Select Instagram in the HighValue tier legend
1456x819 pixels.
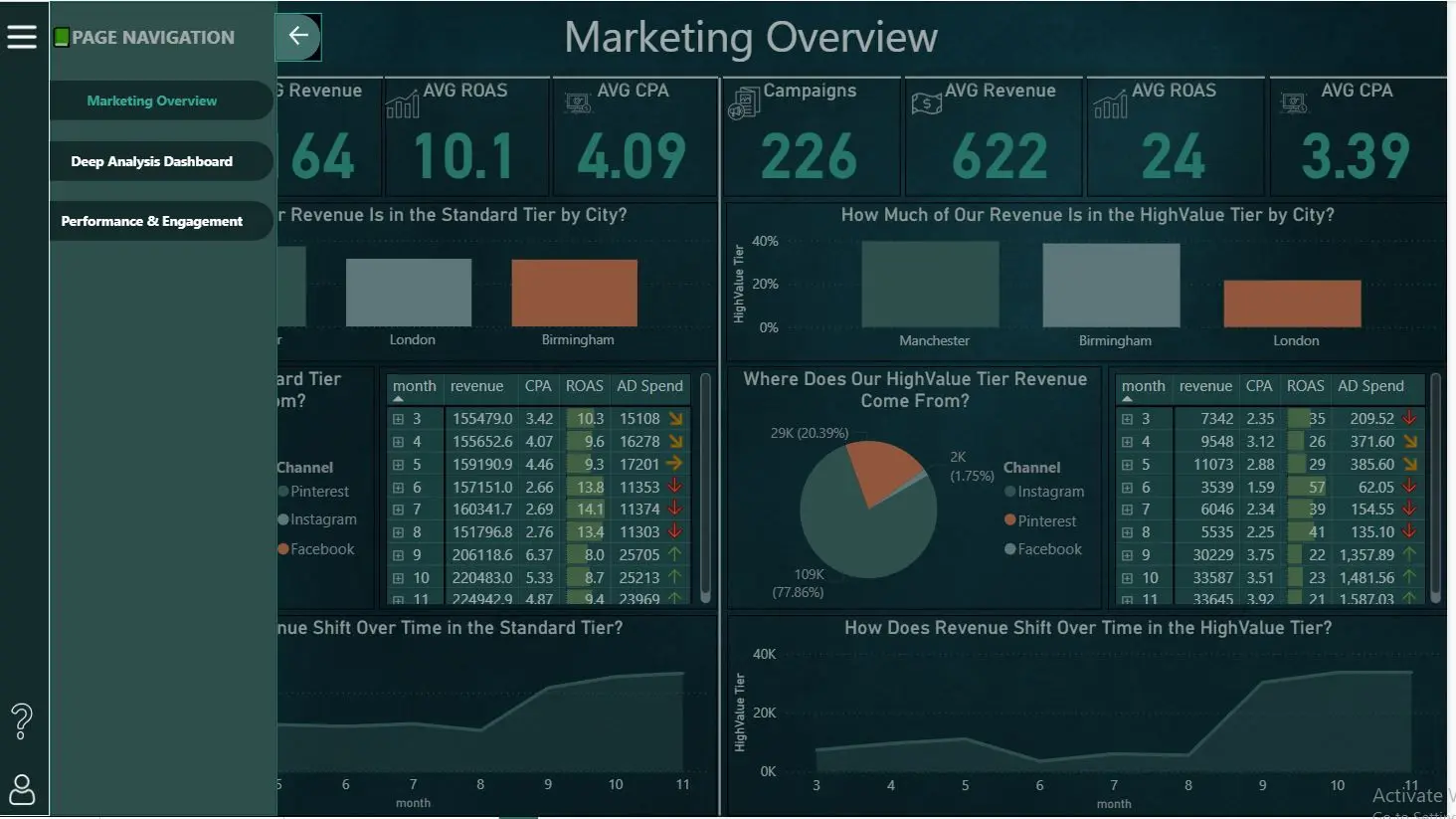click(x=1044, y=492)
